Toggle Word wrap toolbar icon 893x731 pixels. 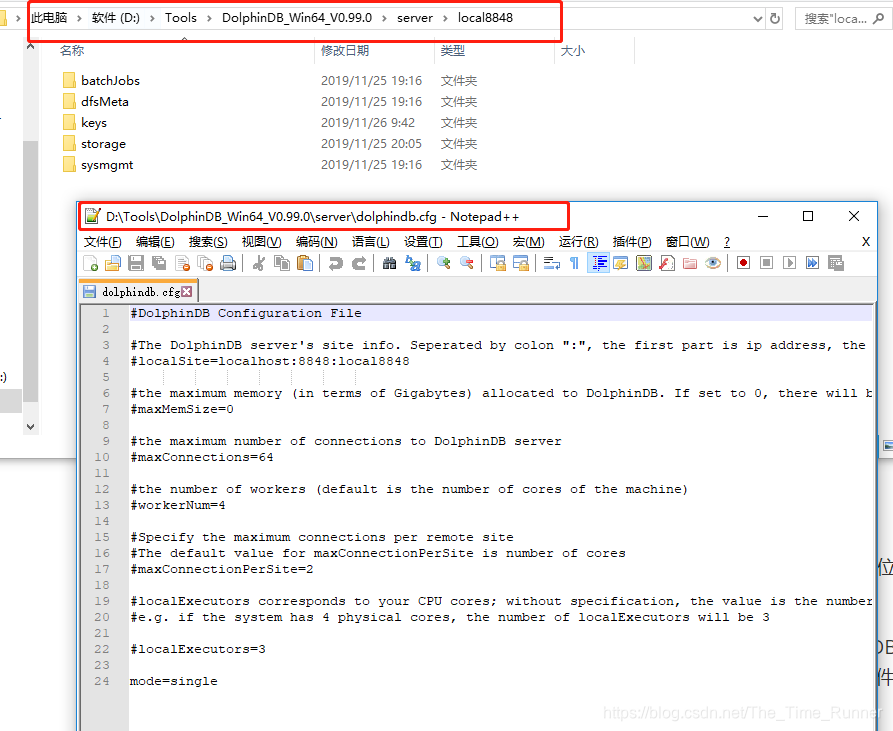pyautogui.click(x=551, y=263)
